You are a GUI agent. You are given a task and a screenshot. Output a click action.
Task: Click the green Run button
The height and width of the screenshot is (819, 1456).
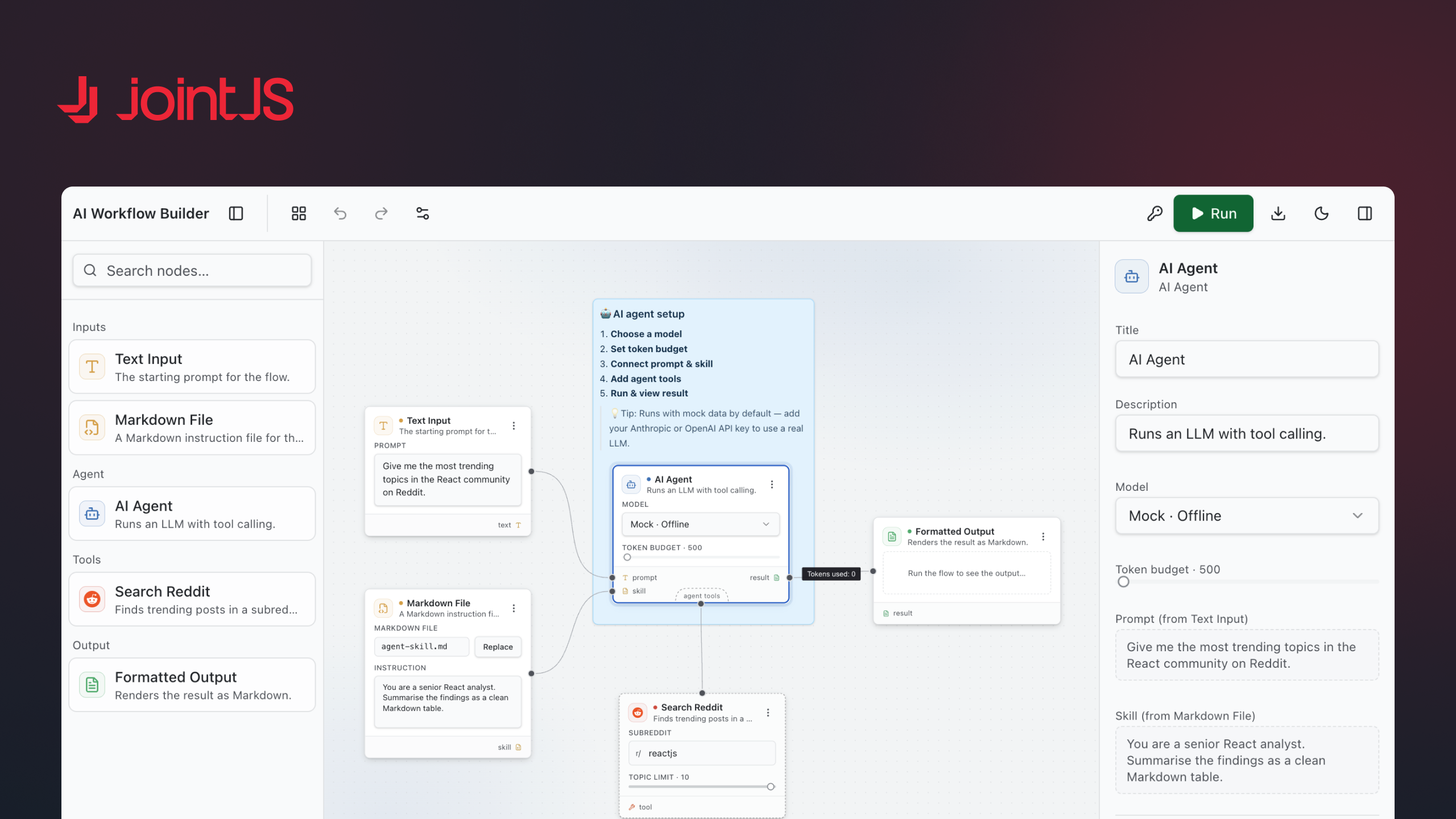[1213, 213]
